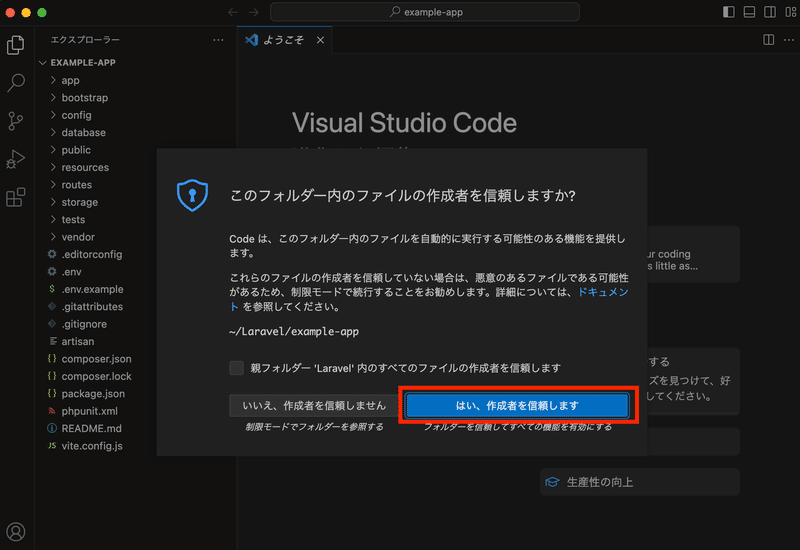
Task: Click the エクスプローラー panel title
Action: pyautogui.click(x=85, y=40)
